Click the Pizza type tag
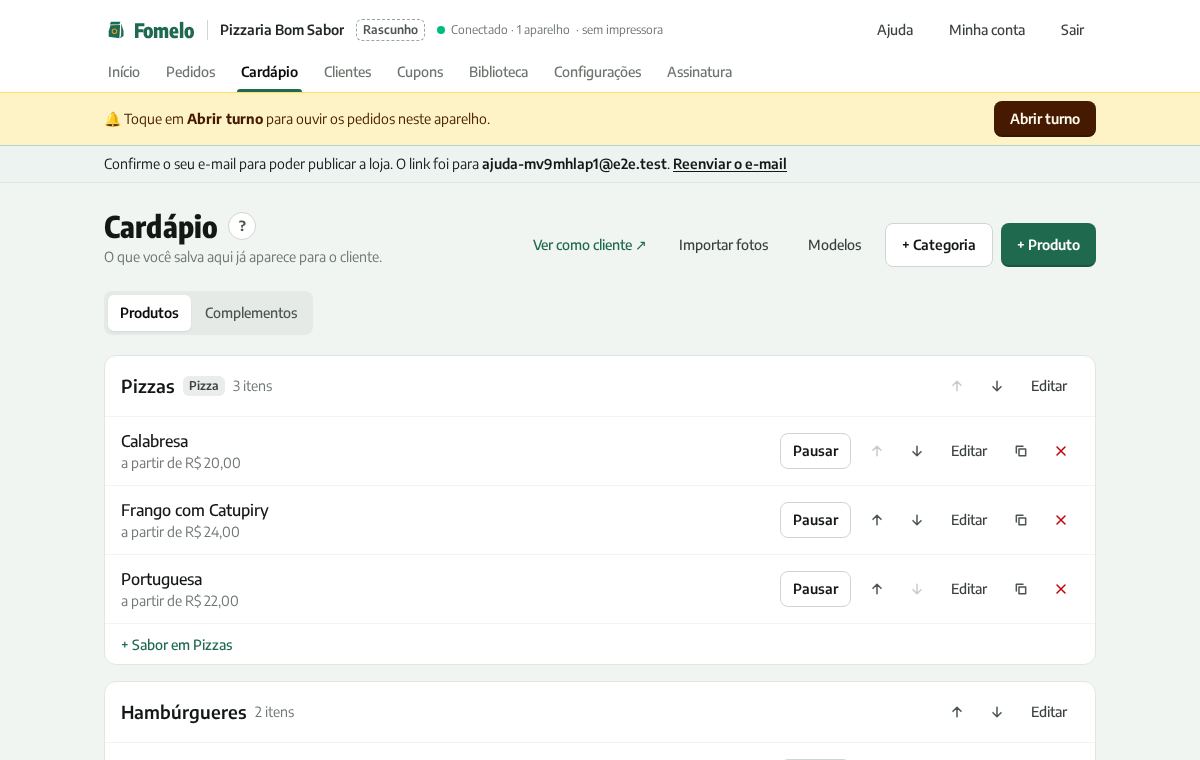The image size is (1200, 760). click(x=204, y=386)
